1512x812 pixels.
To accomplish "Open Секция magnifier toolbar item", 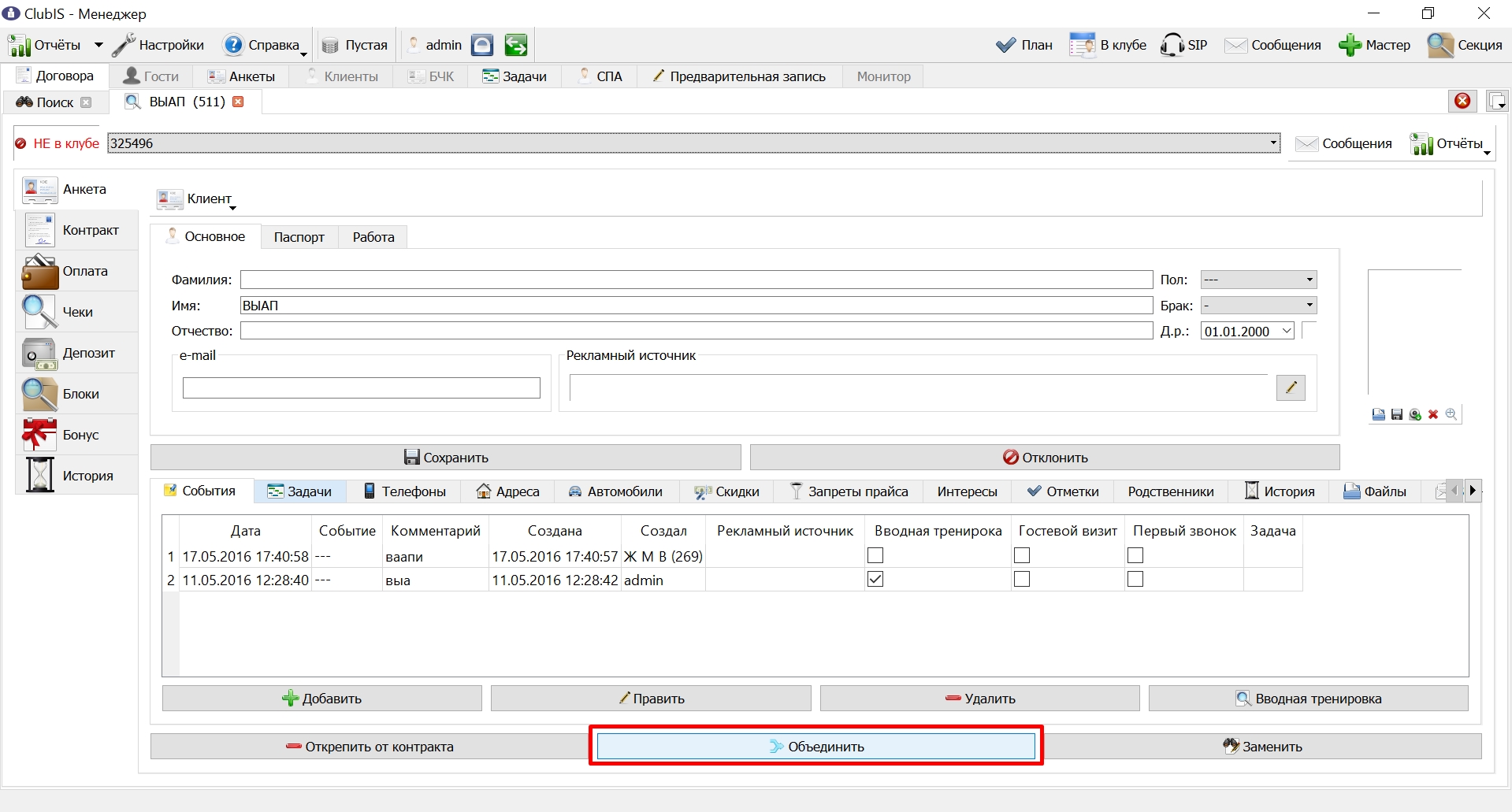I will [1466, 45].
